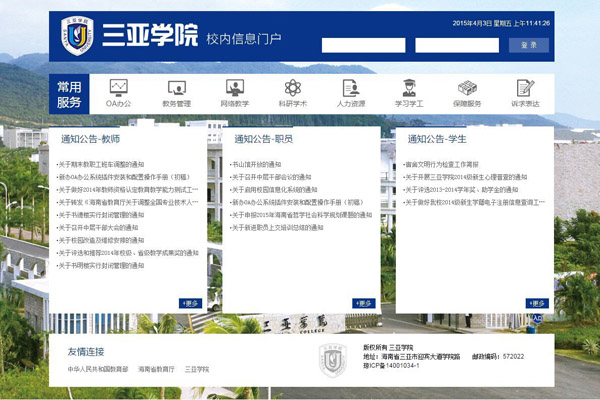Image resolution: width=600 pixels, height=400 pixels.
Task: Open the OA办公 service icon
Action: (x=118, y=90)
